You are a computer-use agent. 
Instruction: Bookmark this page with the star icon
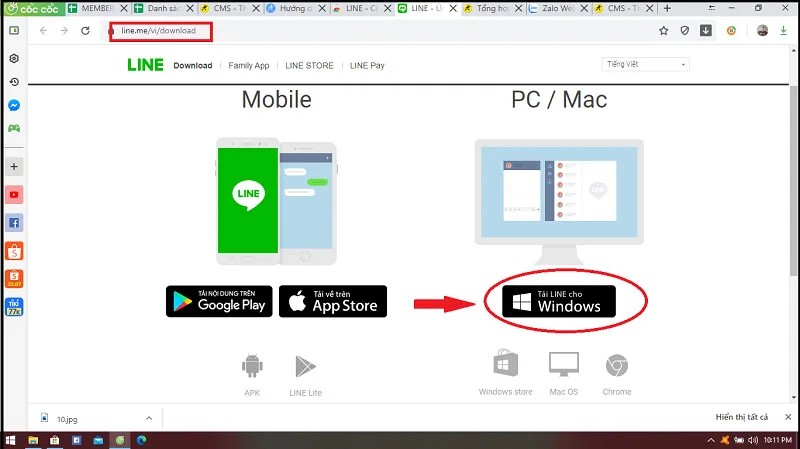[663, 31]
